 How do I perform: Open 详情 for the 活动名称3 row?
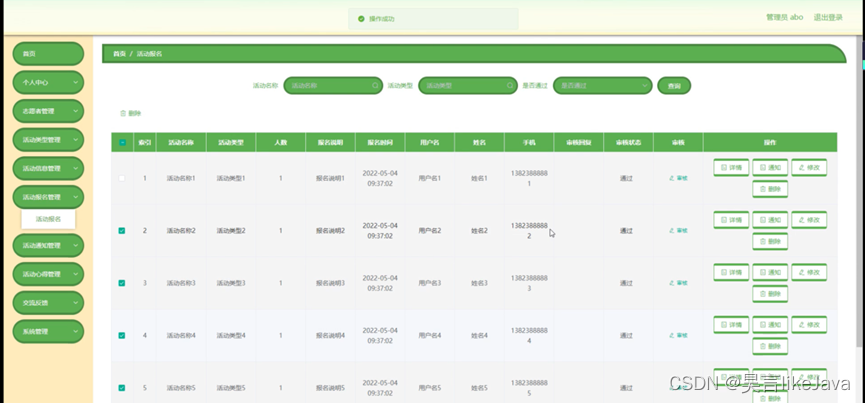731,272
